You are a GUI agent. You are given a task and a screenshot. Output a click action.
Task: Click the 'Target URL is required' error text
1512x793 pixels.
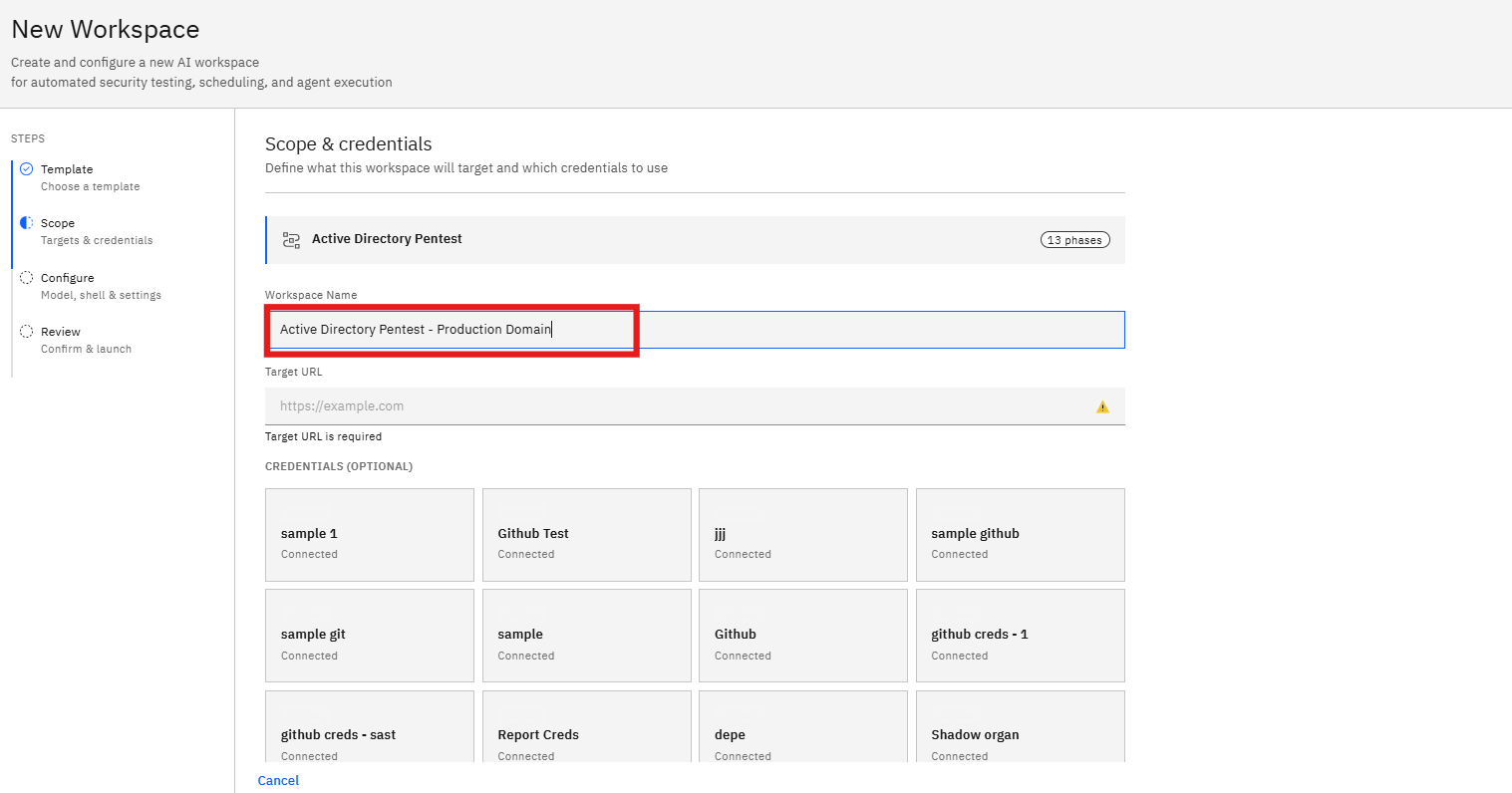coord(323,436)
